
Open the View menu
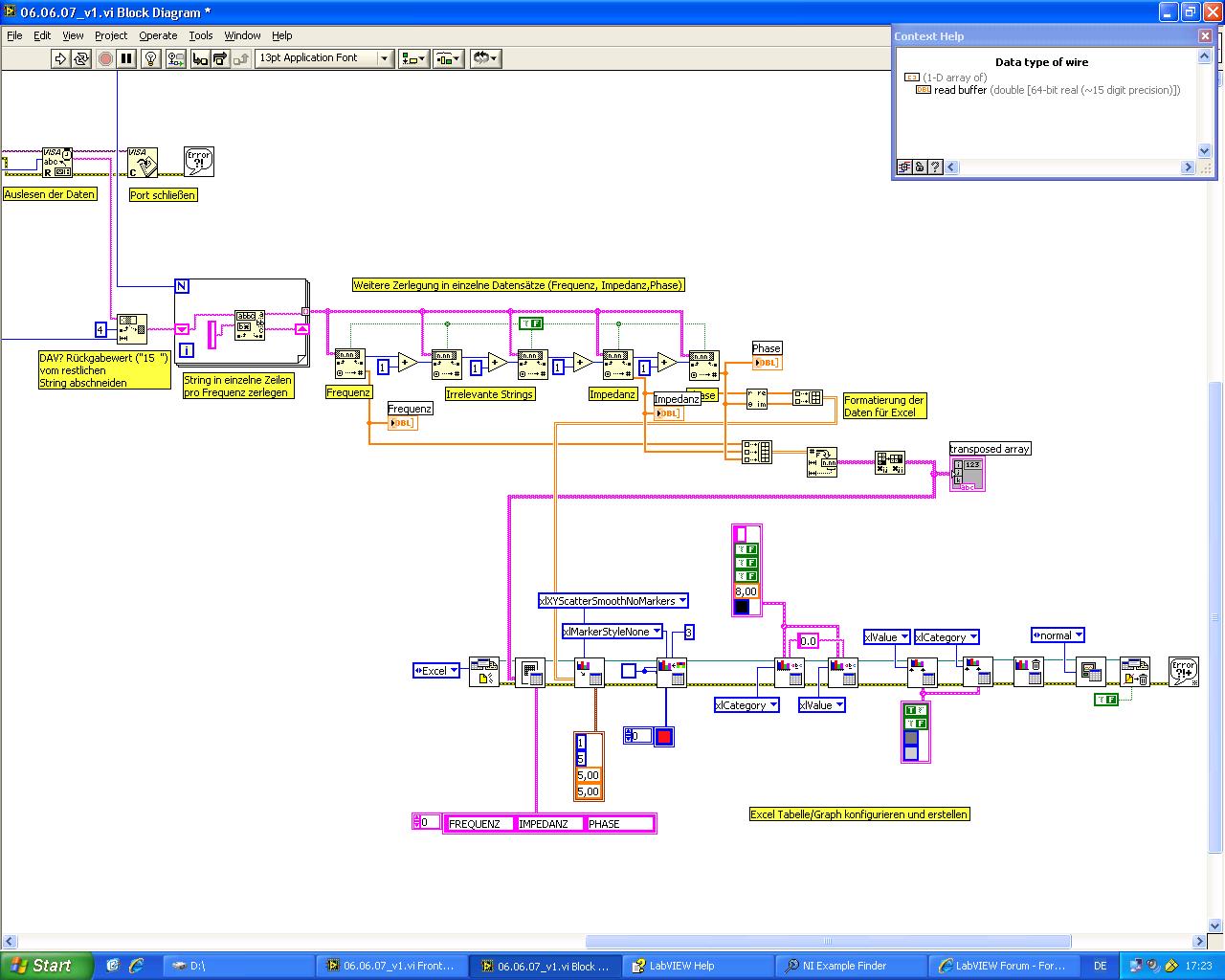(x=73, y=35)
